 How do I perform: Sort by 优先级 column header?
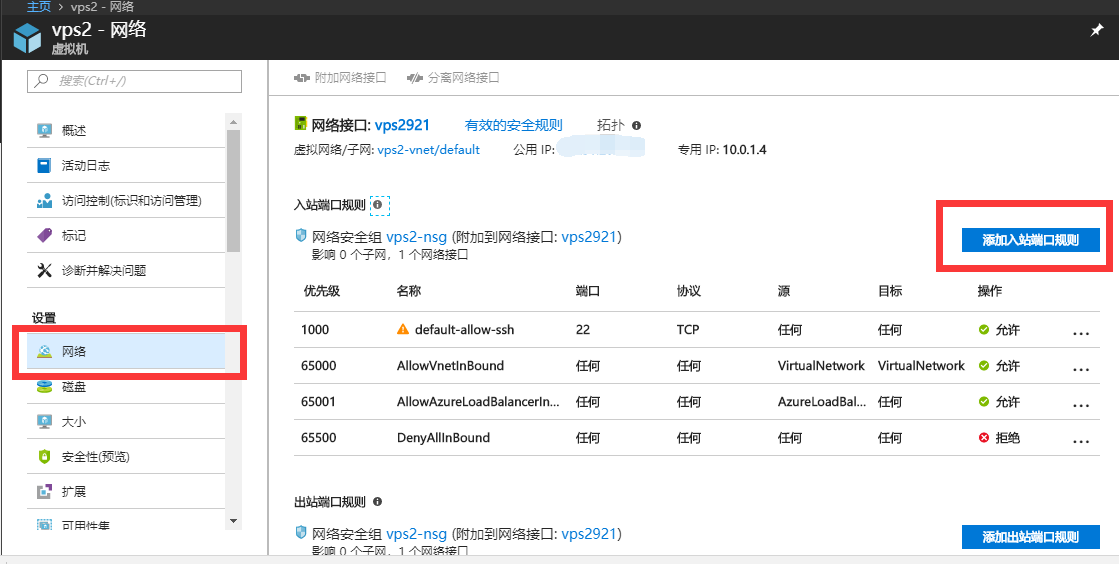click(321, 291)
